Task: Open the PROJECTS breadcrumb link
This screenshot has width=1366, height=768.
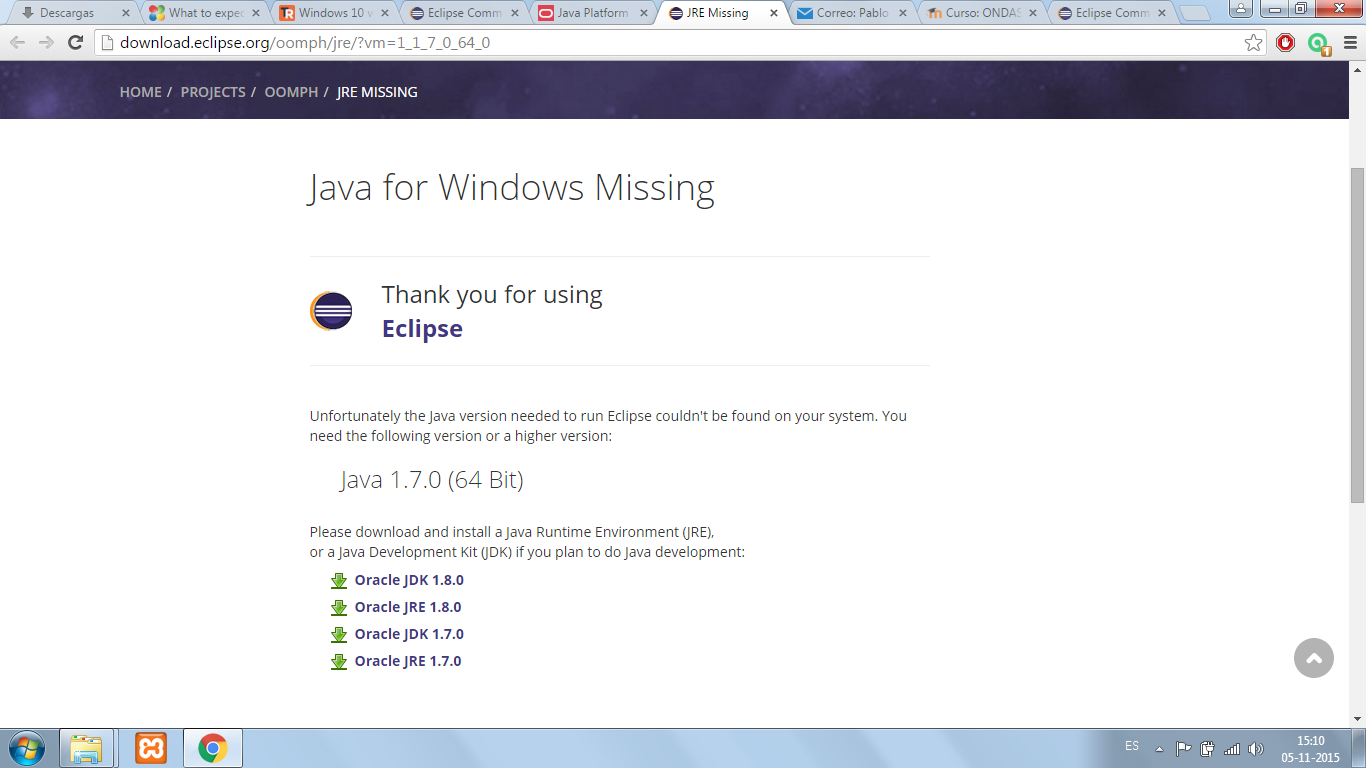Action: pyautogui.click(x=213, y=92)
